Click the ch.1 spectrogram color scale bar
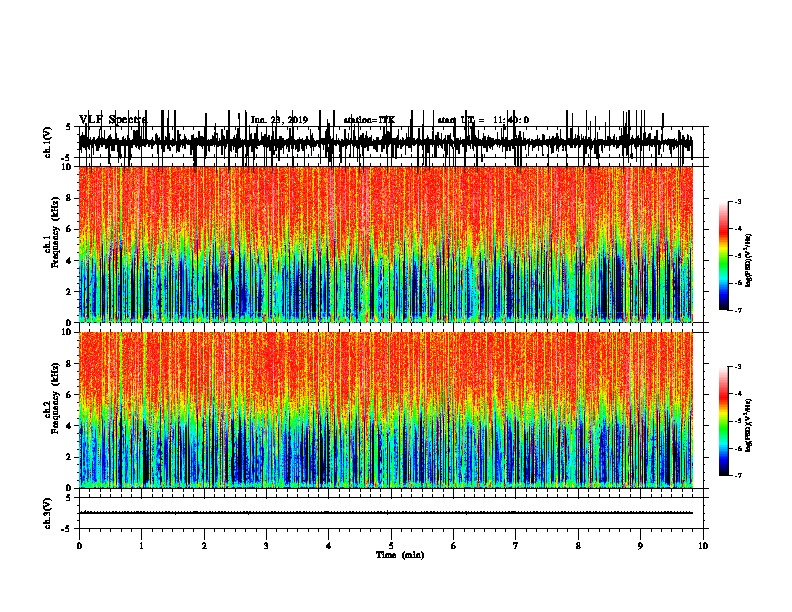The image size is (792, 612). [724, 255]
